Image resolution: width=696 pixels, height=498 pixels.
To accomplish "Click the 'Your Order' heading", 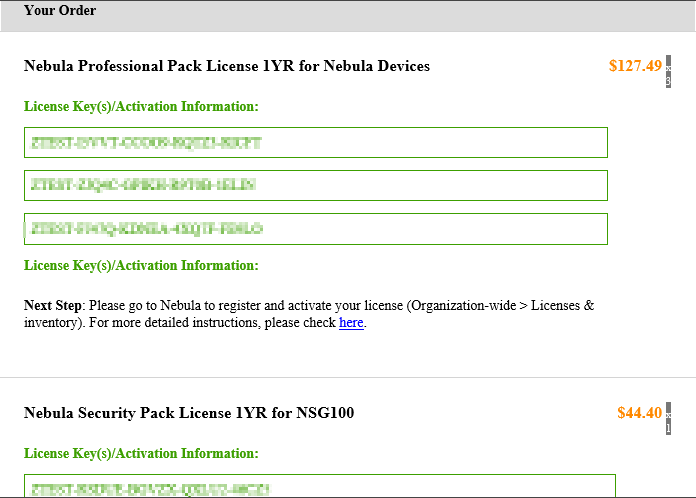I will pyautogui.click(x=60, y=10).
